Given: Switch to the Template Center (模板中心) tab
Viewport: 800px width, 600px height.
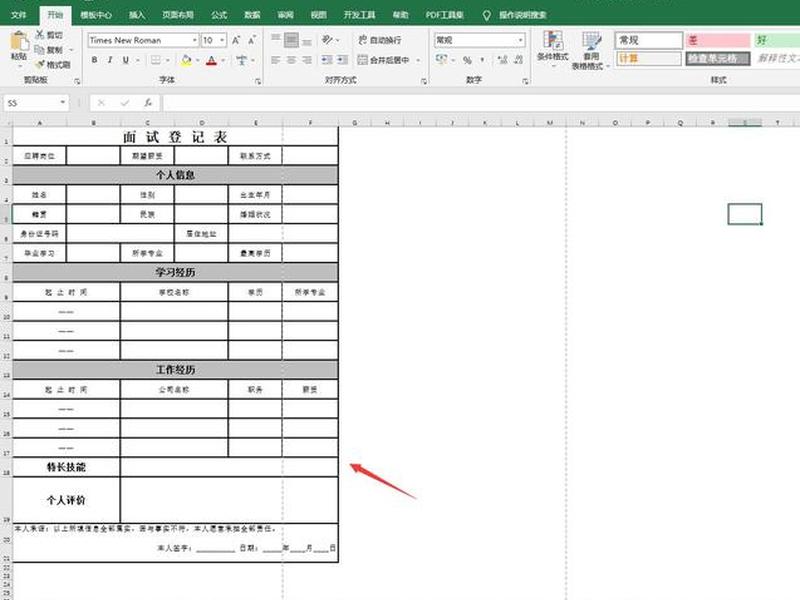Looking at the screenshot, I should [x=95, y=15].
